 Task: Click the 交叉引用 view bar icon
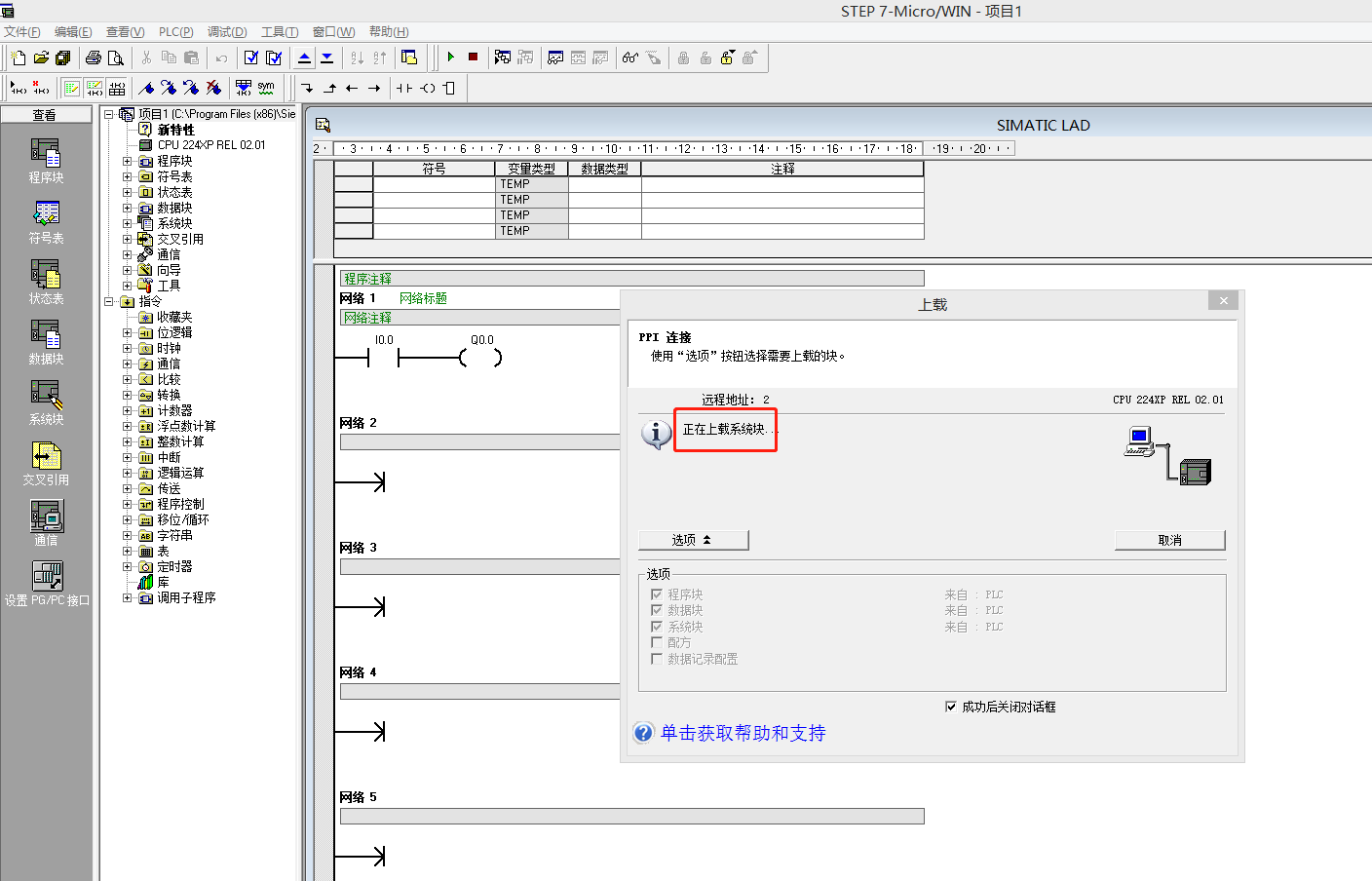pyautogui.click(x=46, y=463)
